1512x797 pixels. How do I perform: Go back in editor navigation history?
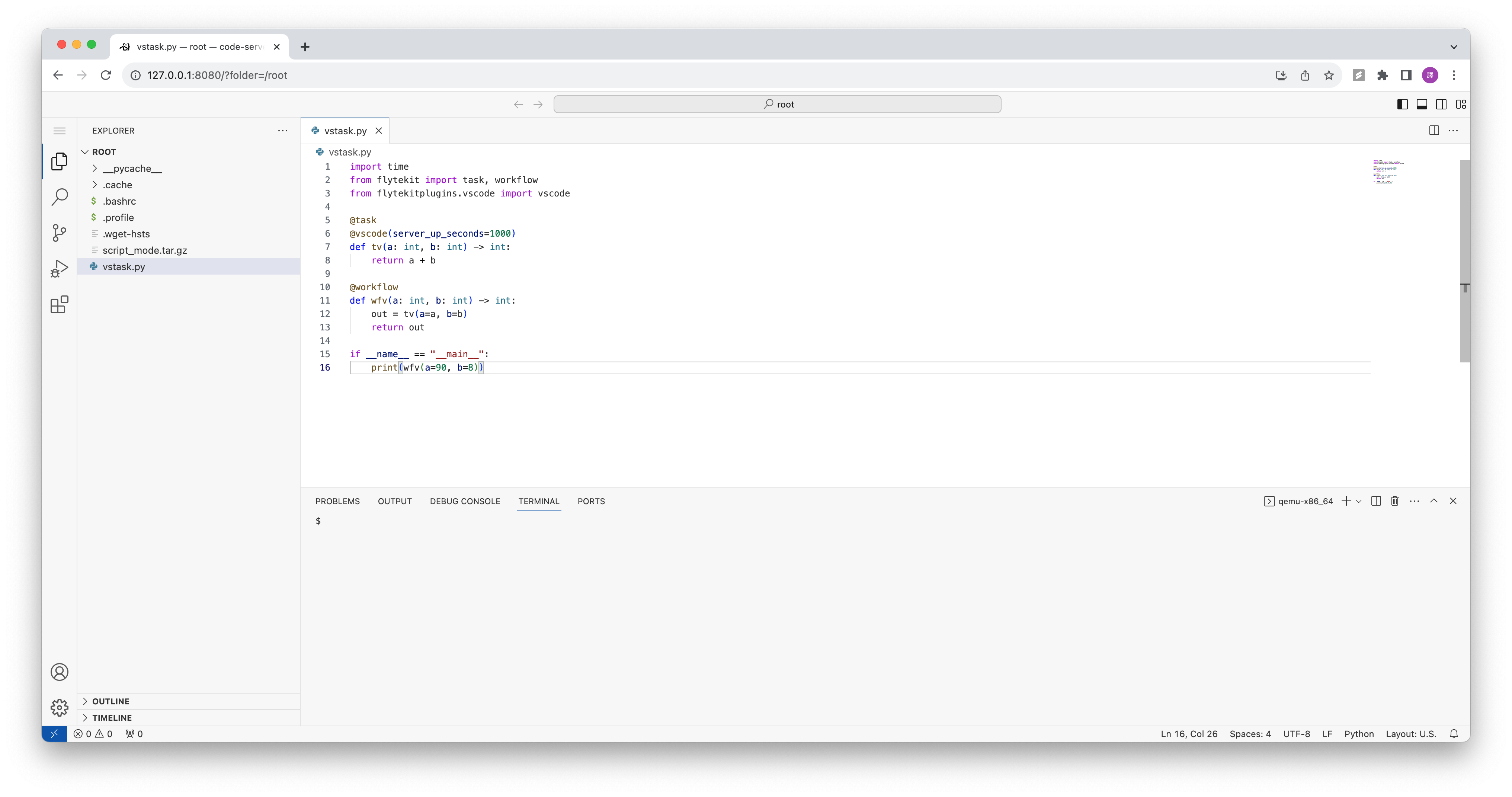click(x=518, y=105)
